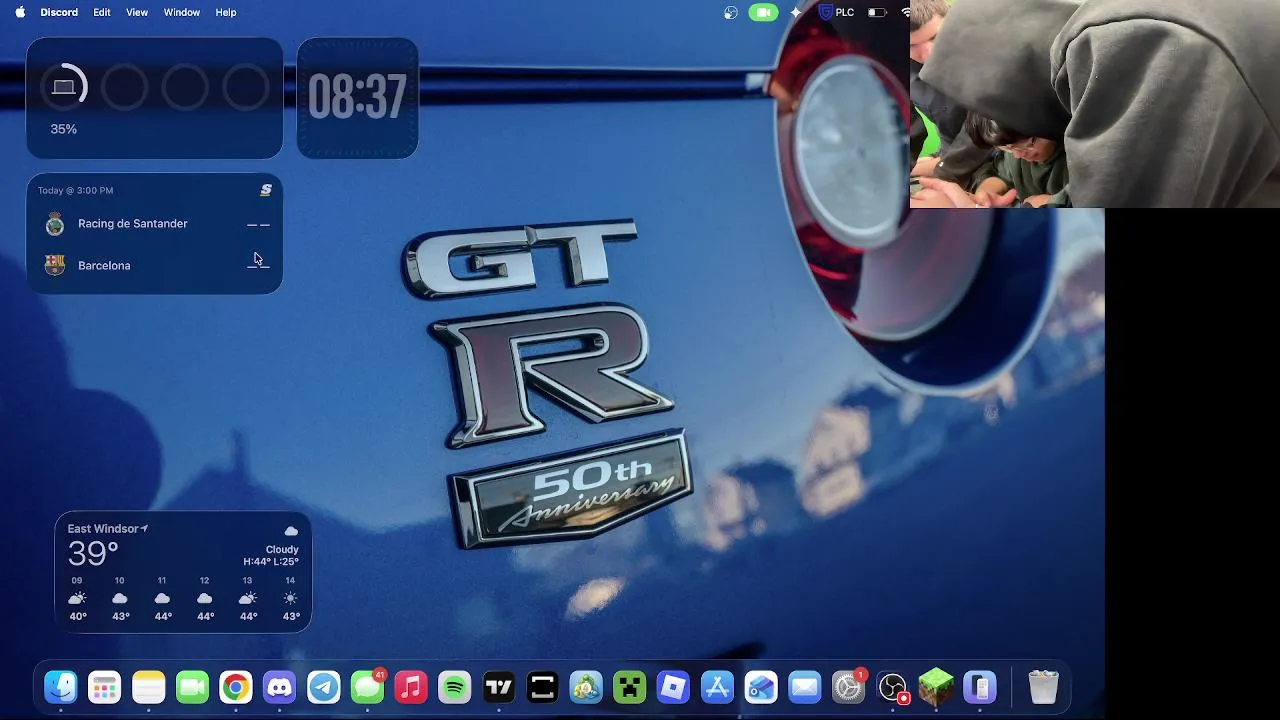The height and width of the screenshot is (720, 1280).
Task: Launch Minecraft grass block icon
Action: tap(936, 687)
